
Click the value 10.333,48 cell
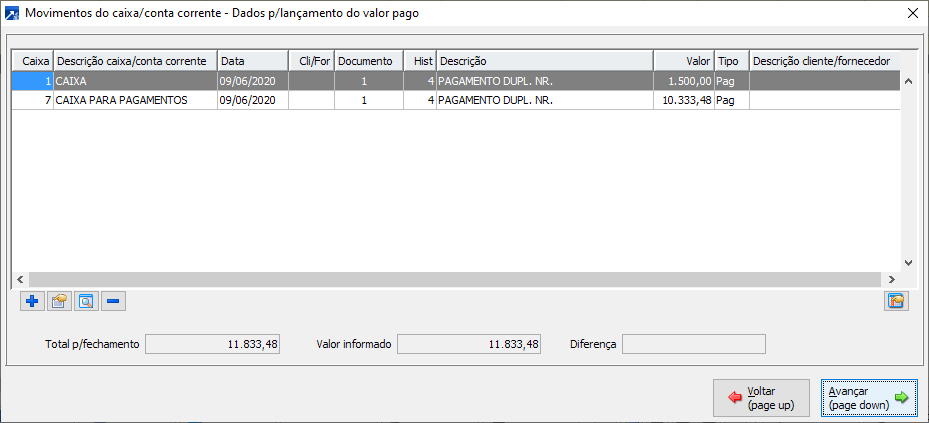tap(684, 100)
